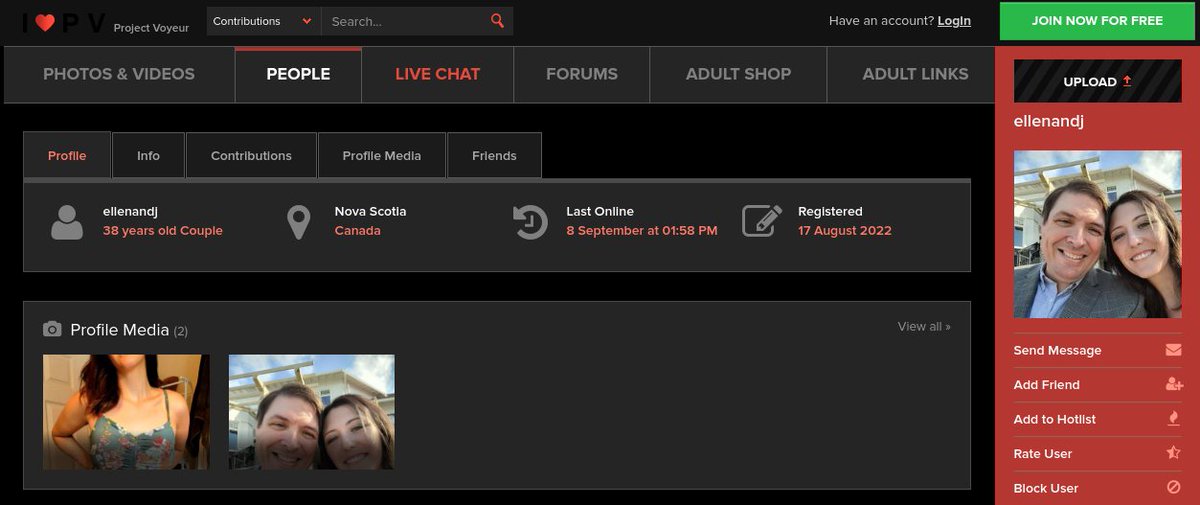This screenshot has width=1200, height=505.
Task: Click the Registered edit pencil icon
Action: coord(762,221)
